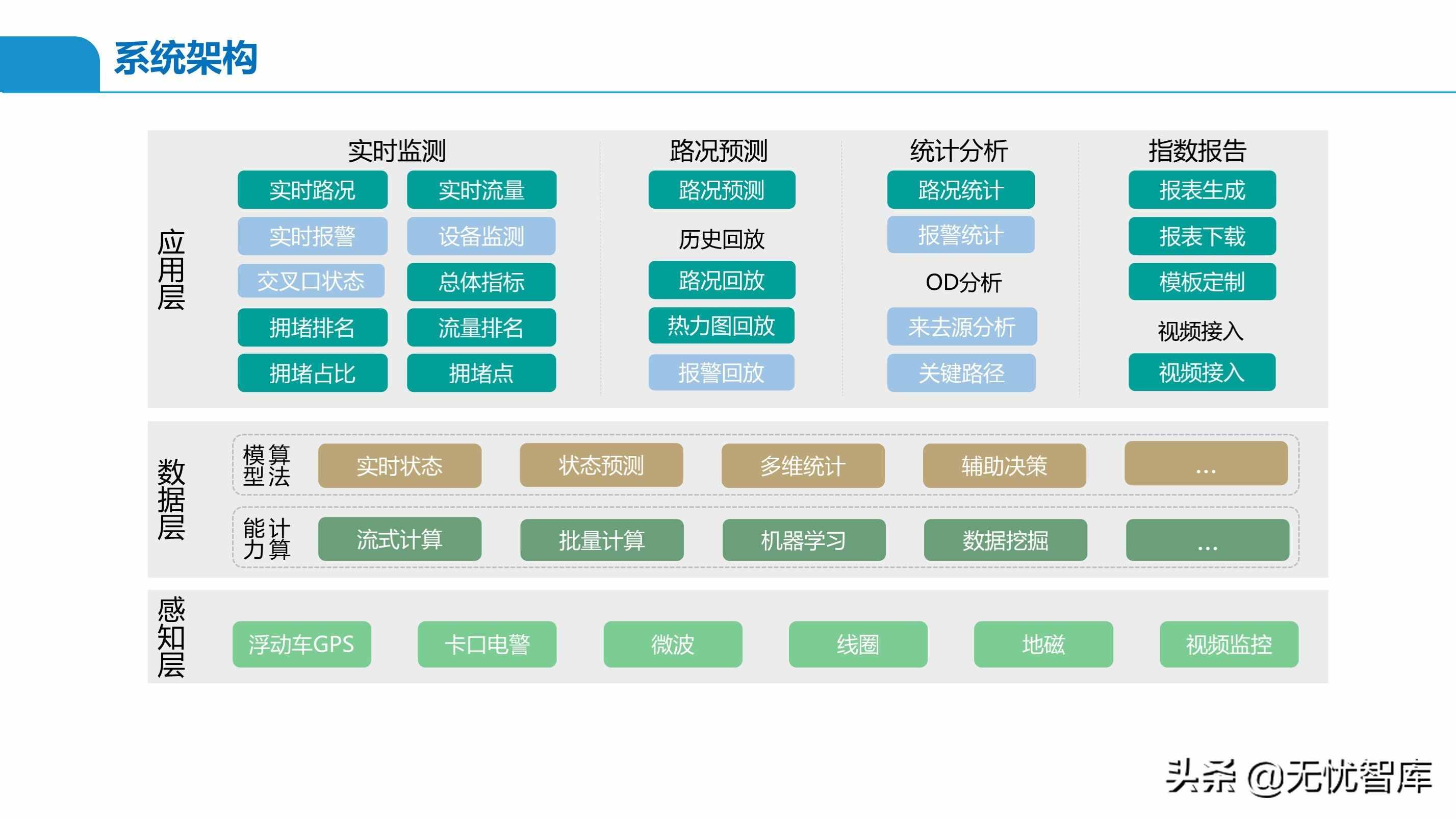Click the 总体指标 box
Viewport: 1456px width, 819px height.
(x=481, y=282)
